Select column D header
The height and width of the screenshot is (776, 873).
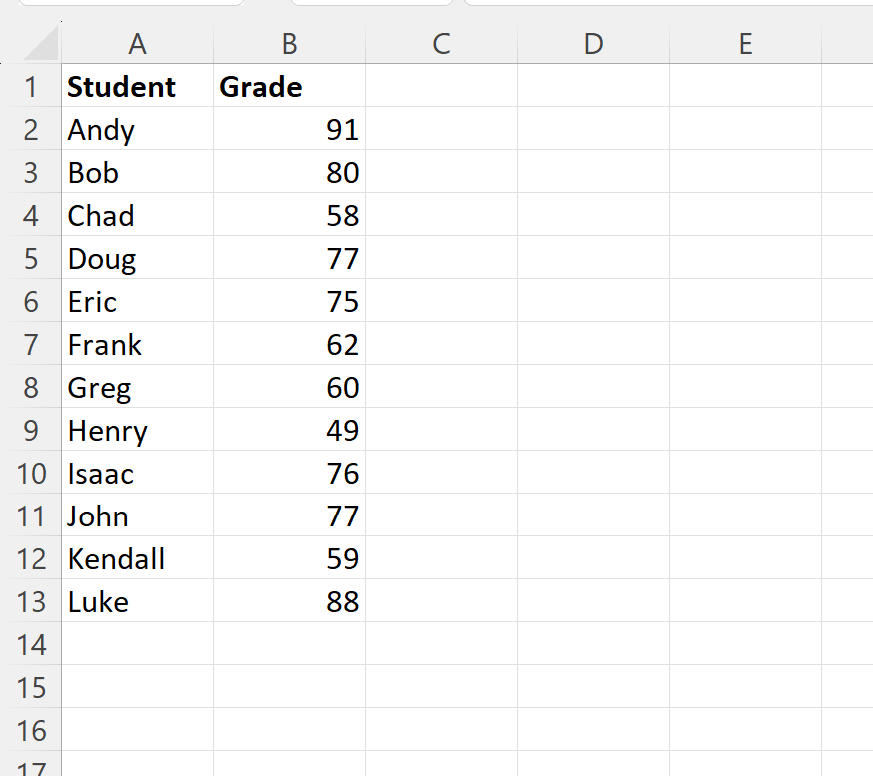(x=593, y=44)
